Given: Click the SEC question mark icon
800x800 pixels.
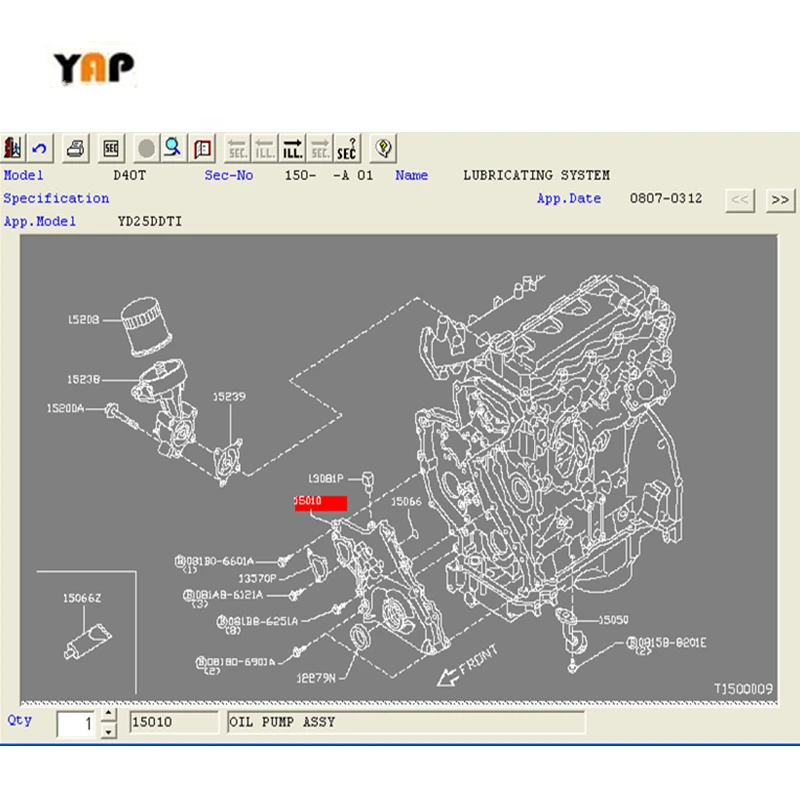Looking at the screenshot, I should [x=347, y=148].
